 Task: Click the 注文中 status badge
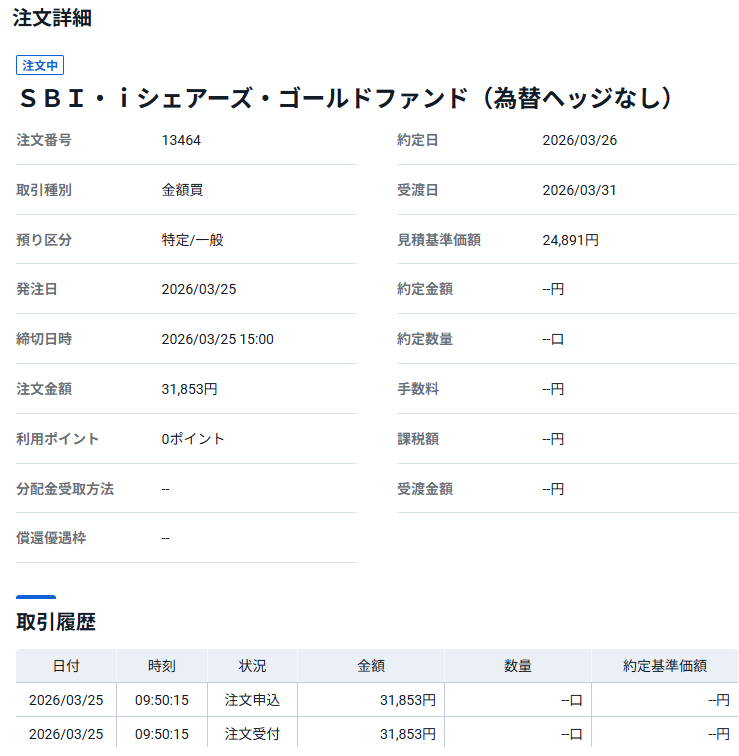tap(40, 65)
